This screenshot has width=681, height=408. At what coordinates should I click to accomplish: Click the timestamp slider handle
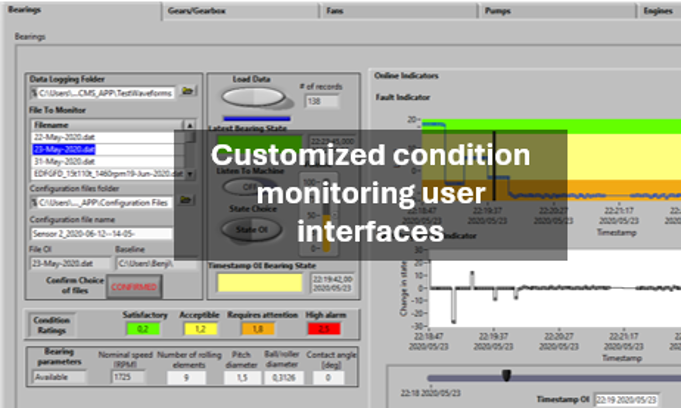(x=506, y=375)
